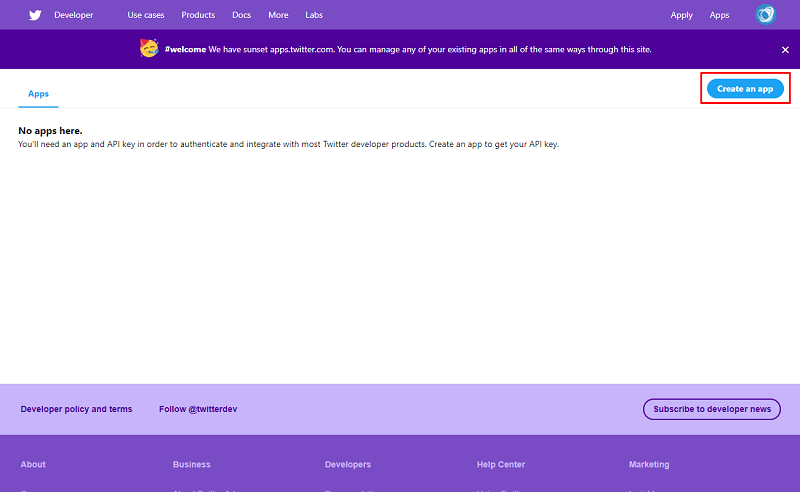
Task: Click the Help Center footer heading
Action: (x=501, y=464)
